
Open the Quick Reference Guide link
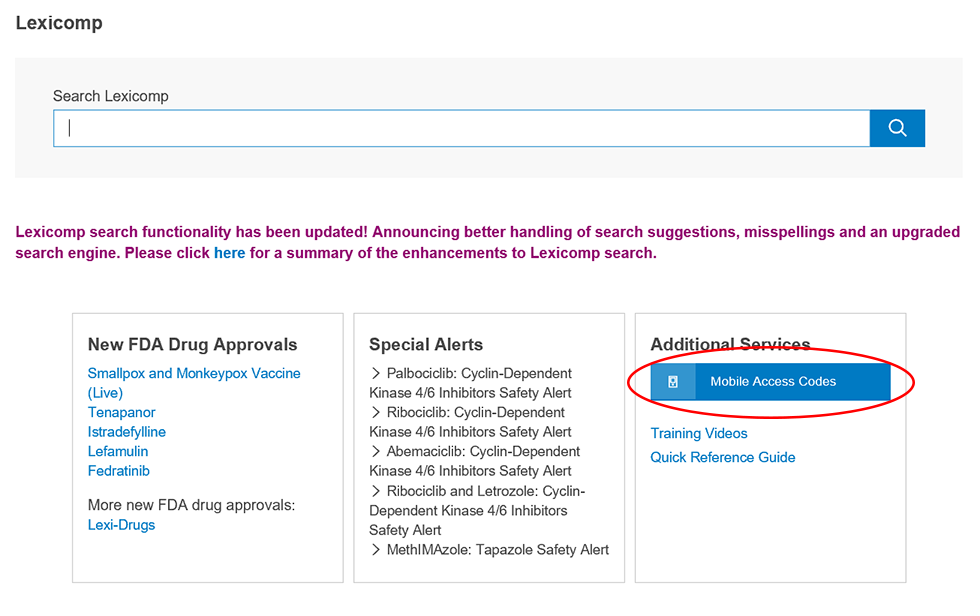(x=722, y=457)
